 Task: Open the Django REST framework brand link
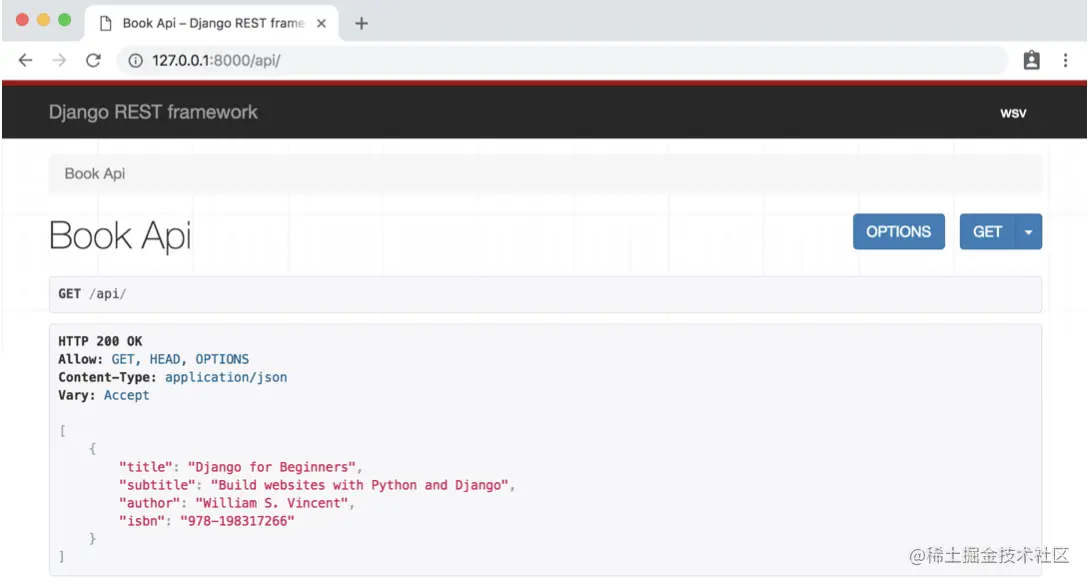click(x=153, y=112)
